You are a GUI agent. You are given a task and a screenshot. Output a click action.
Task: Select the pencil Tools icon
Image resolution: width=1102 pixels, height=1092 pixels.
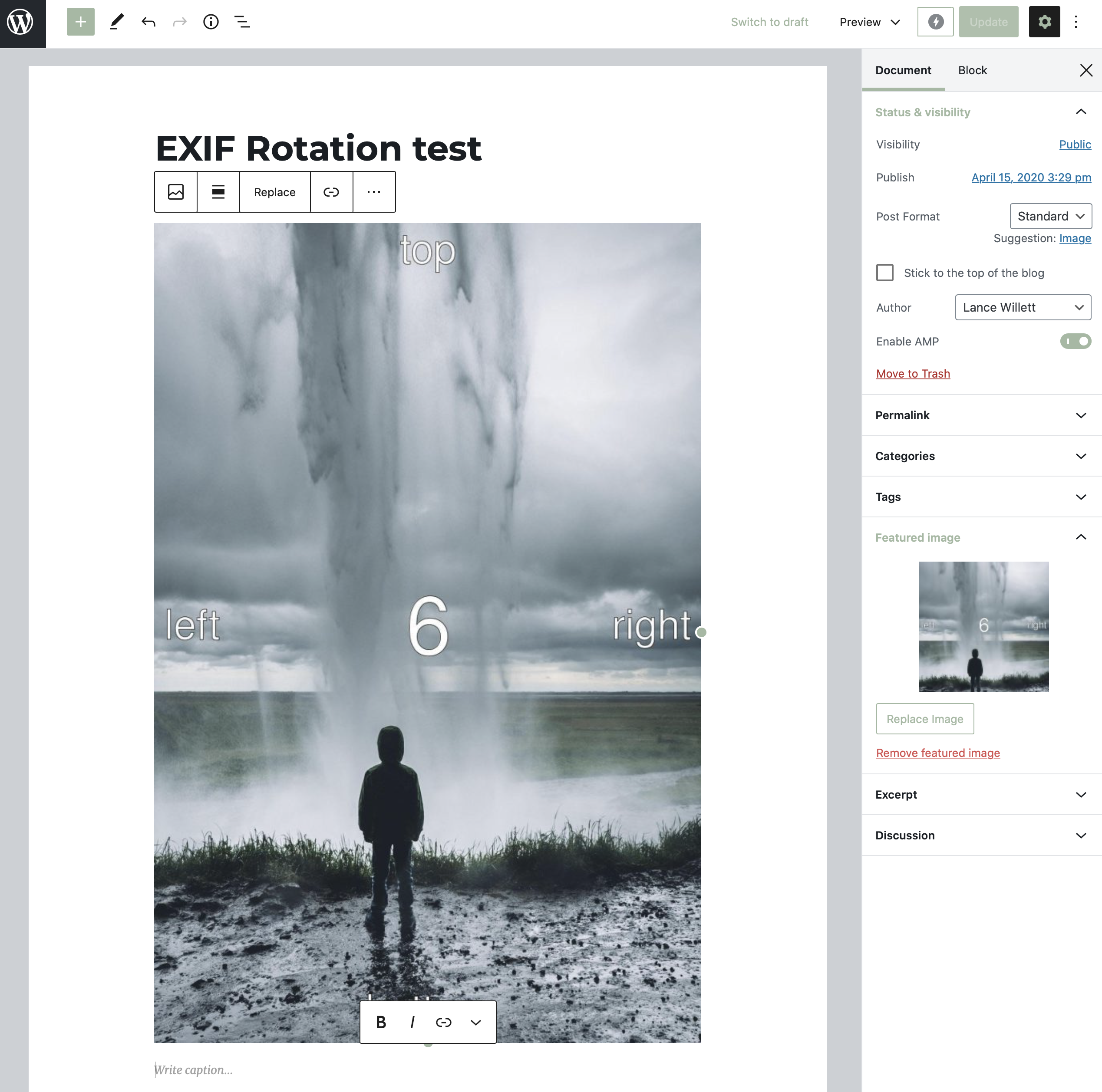pos(117,22)
